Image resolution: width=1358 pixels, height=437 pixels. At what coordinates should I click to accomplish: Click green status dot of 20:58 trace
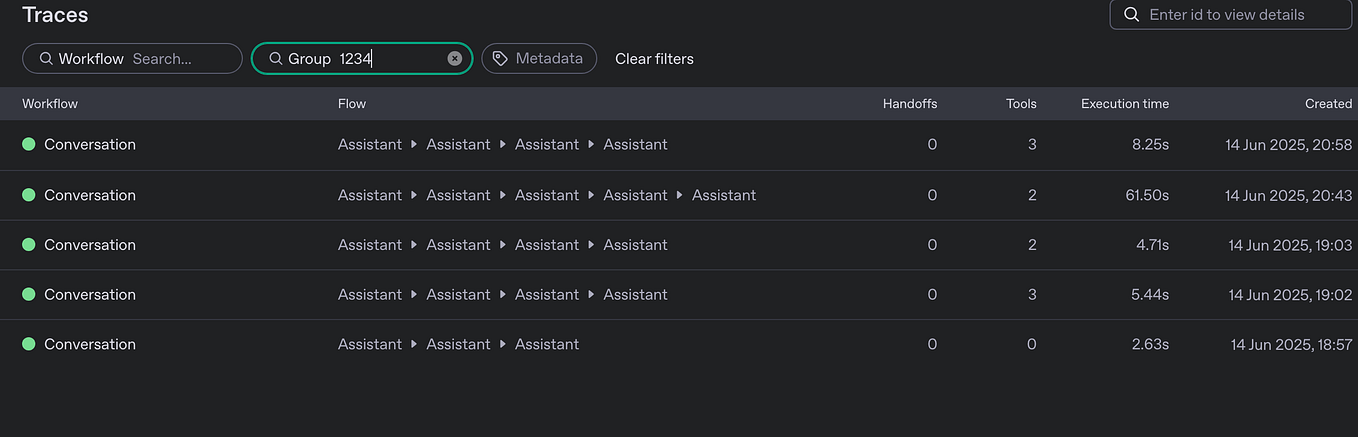(28, 145)
